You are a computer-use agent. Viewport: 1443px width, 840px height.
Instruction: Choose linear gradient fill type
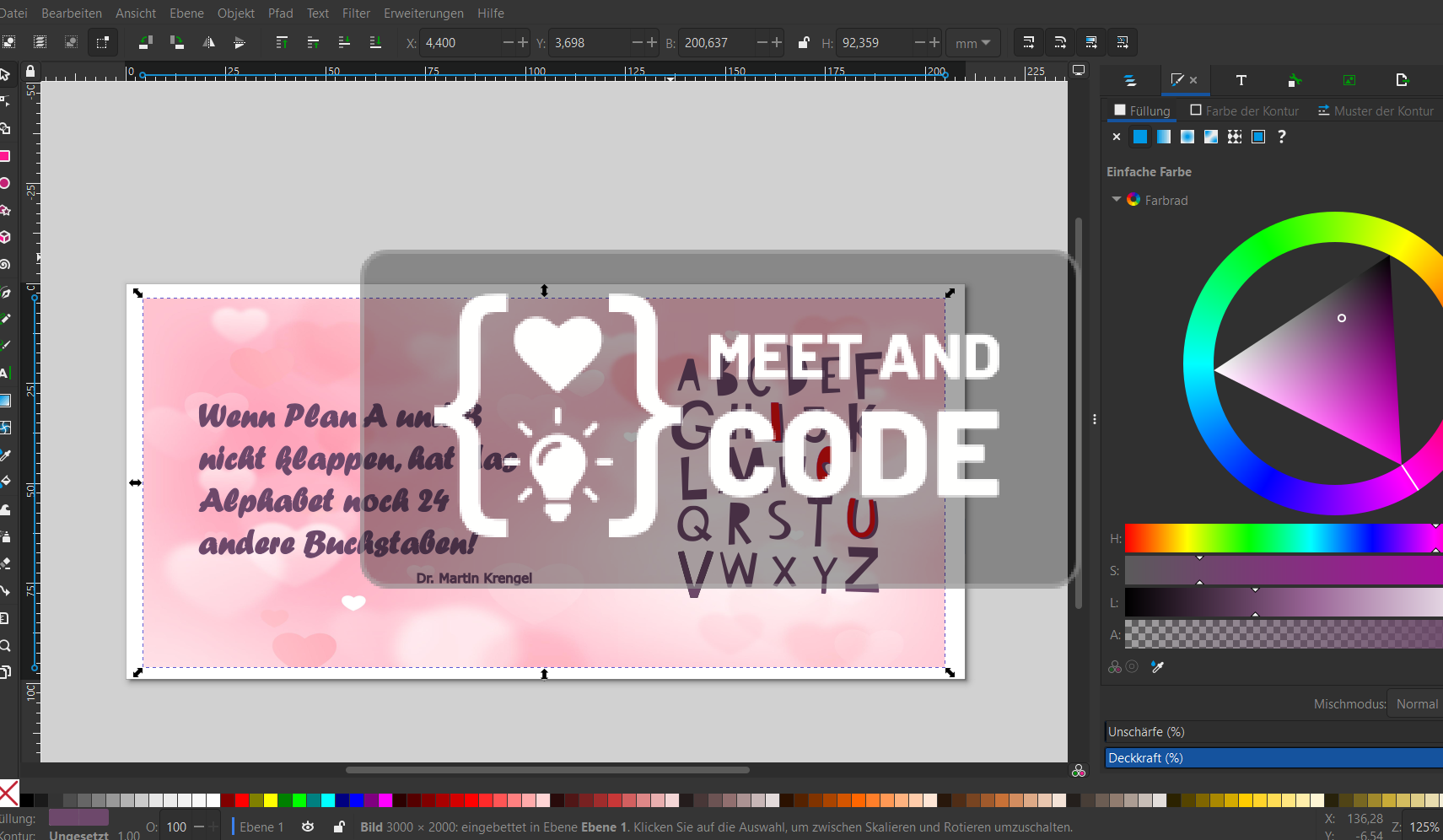(1164, 137)
